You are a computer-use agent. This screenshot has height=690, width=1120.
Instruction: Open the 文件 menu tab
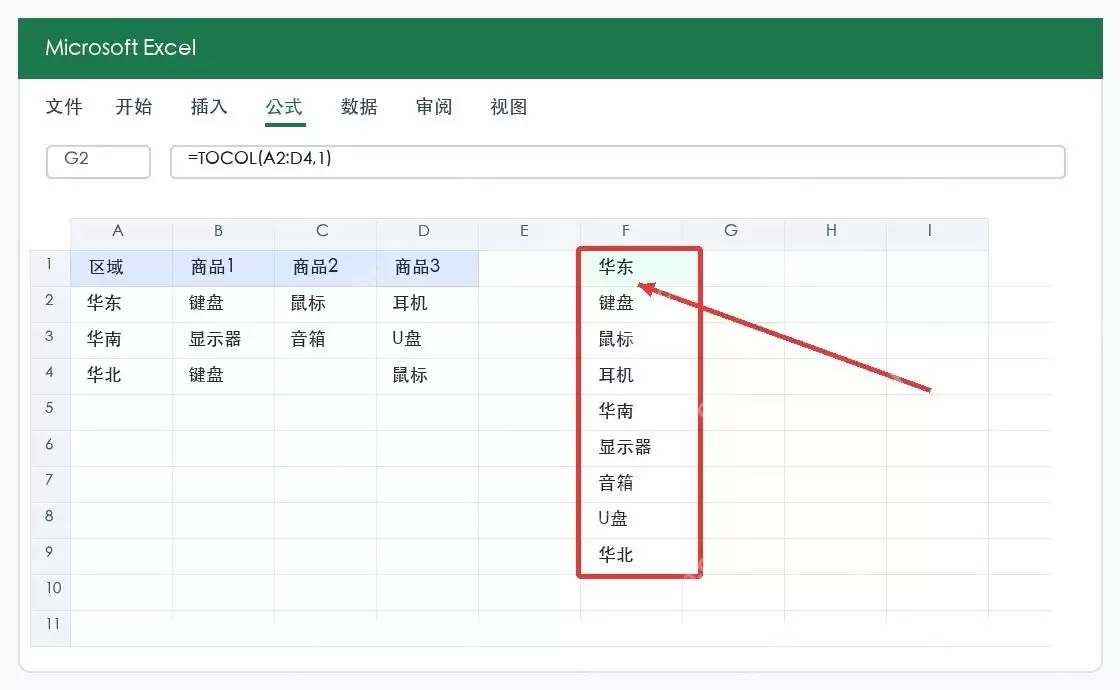pyautogui.click(x=64, y=107)
